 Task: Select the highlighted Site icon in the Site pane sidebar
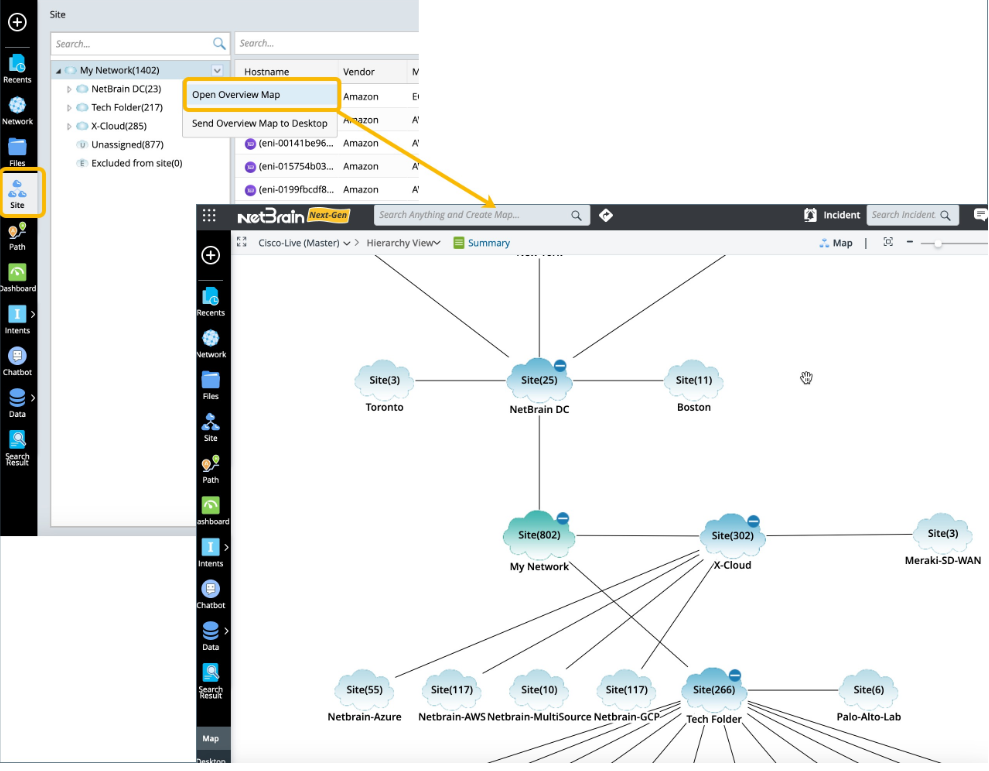pyautogui.click(x=17, y=194)
